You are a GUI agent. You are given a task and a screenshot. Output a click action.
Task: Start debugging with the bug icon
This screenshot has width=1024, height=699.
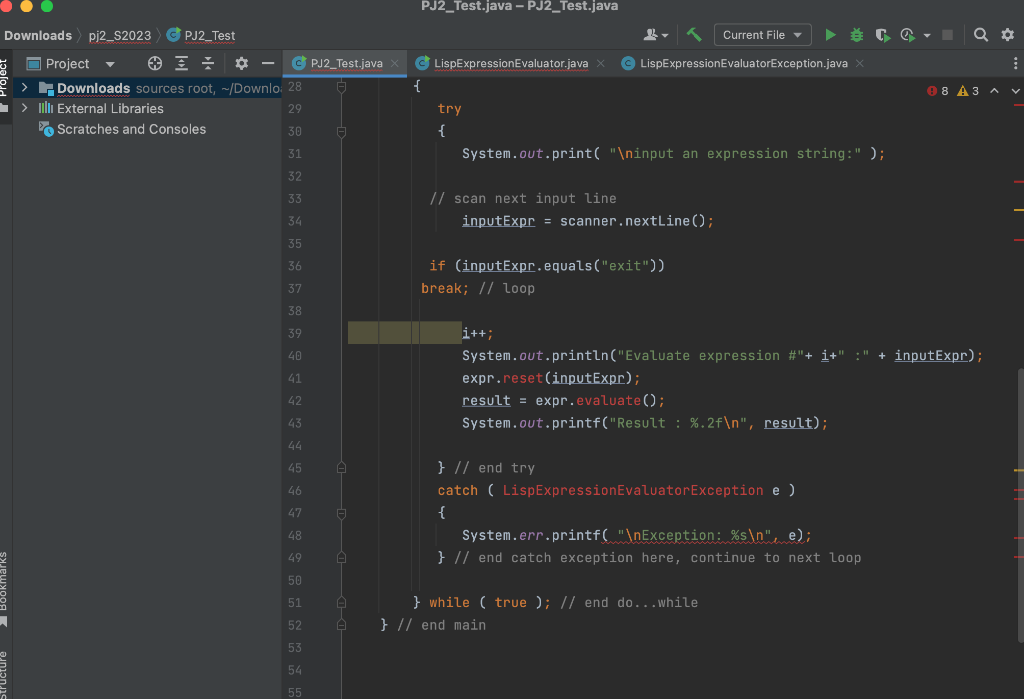857,35
